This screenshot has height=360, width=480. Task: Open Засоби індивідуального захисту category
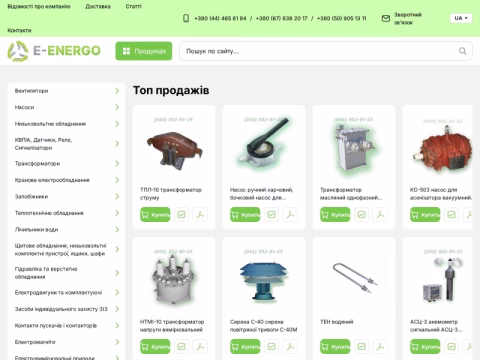61,309
